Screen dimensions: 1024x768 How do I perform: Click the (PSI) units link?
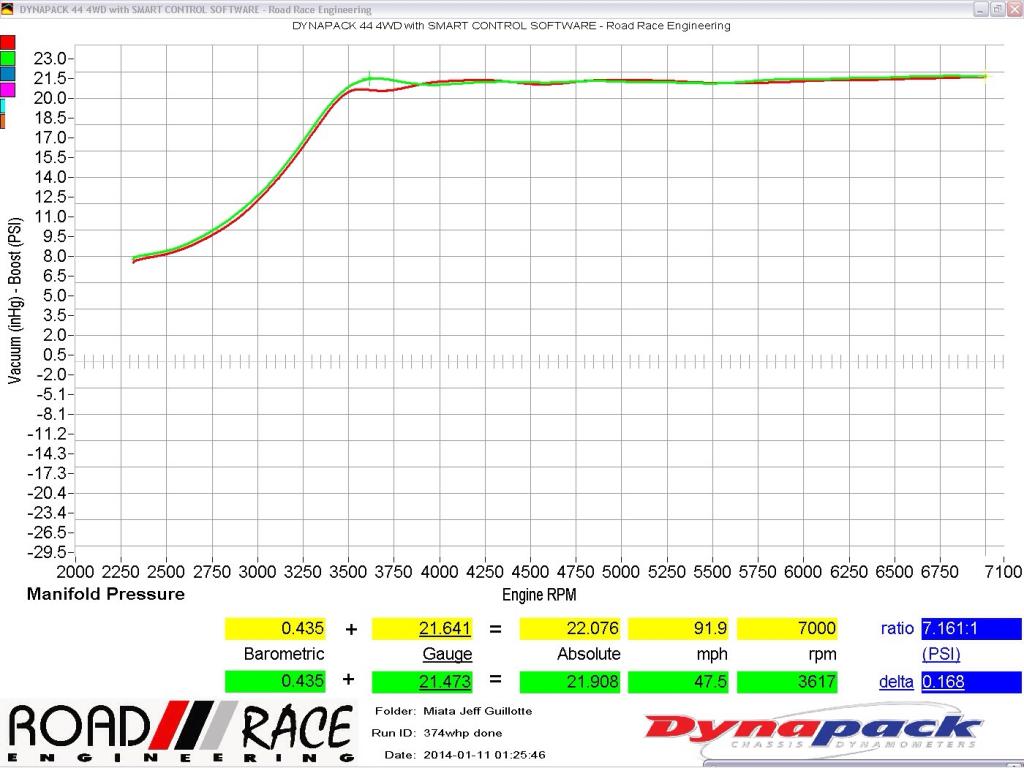(x=942, y=654)
